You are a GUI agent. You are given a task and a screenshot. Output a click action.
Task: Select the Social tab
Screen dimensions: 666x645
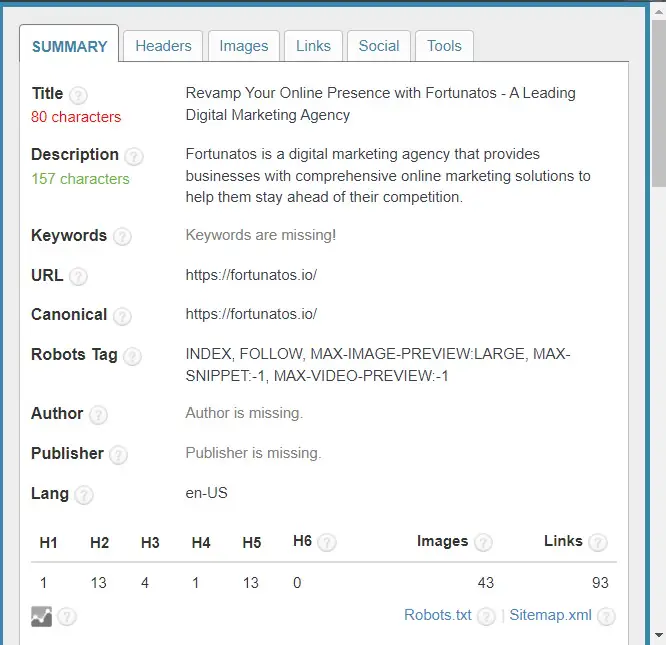point(379,46)
